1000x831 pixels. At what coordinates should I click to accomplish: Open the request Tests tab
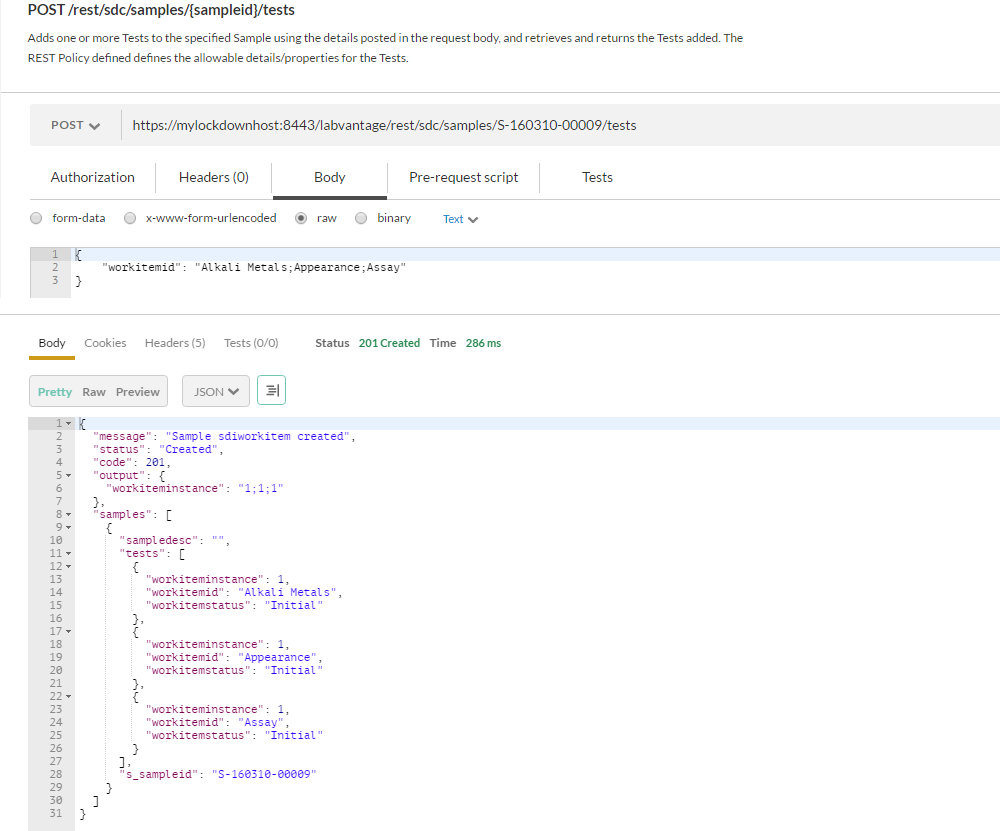click(597, 177)
